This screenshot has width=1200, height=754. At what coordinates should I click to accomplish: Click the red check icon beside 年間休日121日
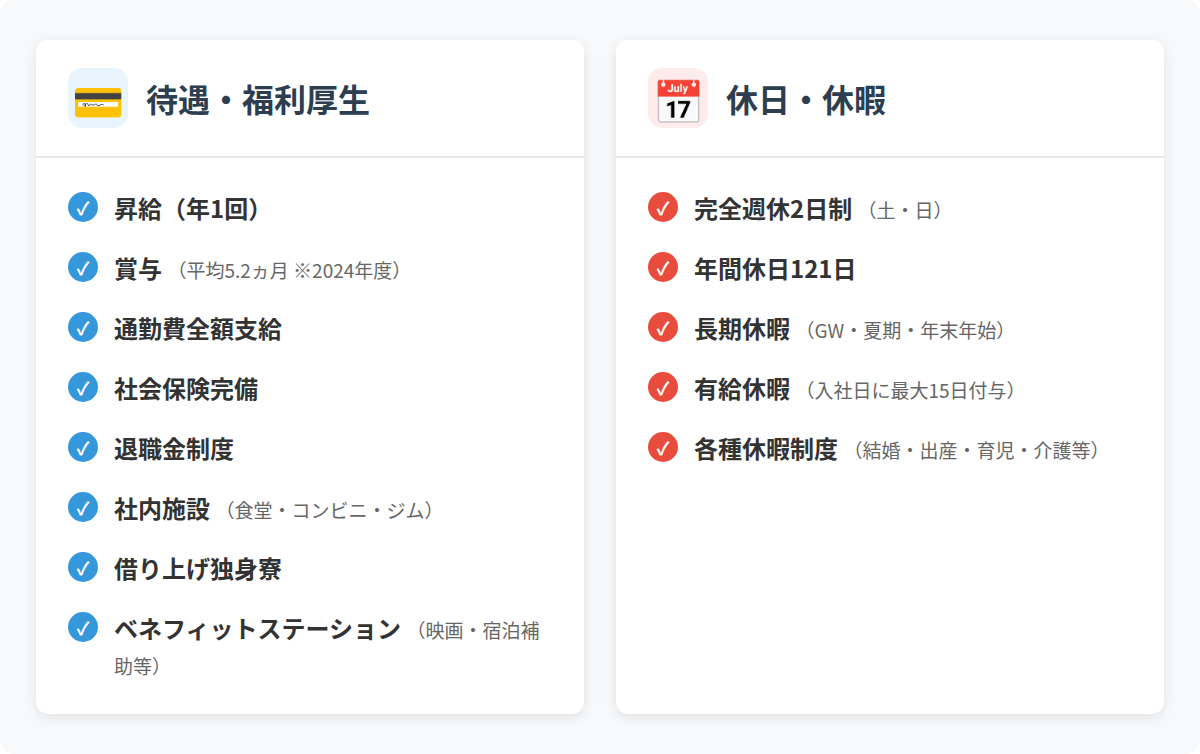coord(663,267)
